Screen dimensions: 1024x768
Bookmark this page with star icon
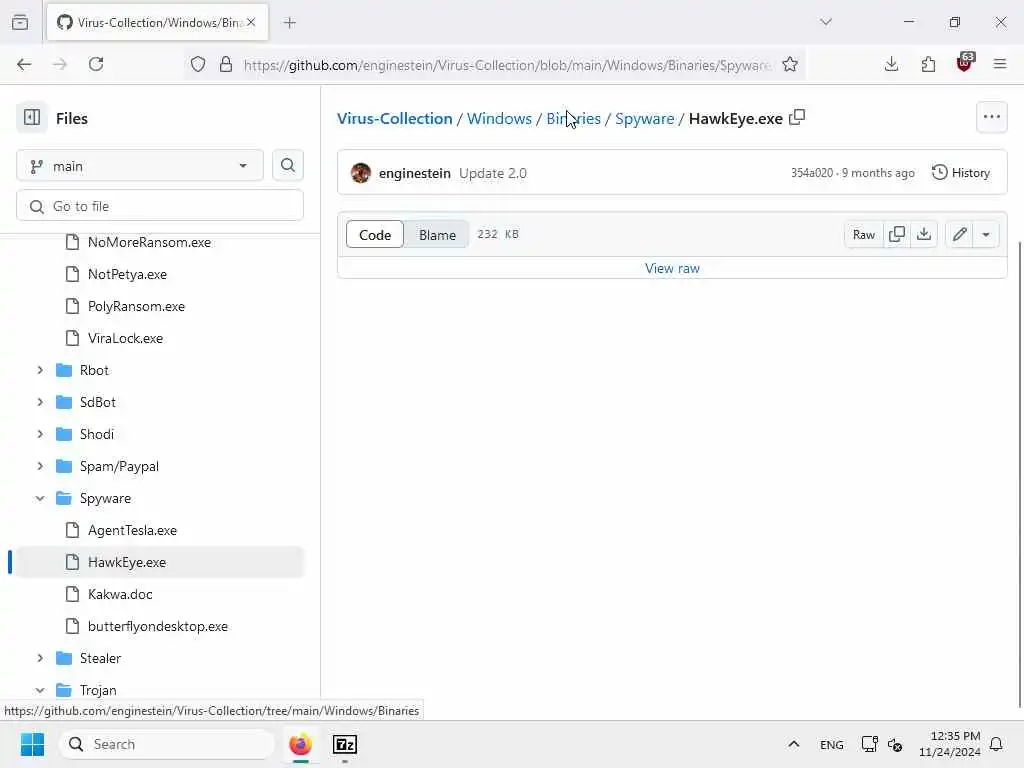pyautogui.click(x=790, y=64)
